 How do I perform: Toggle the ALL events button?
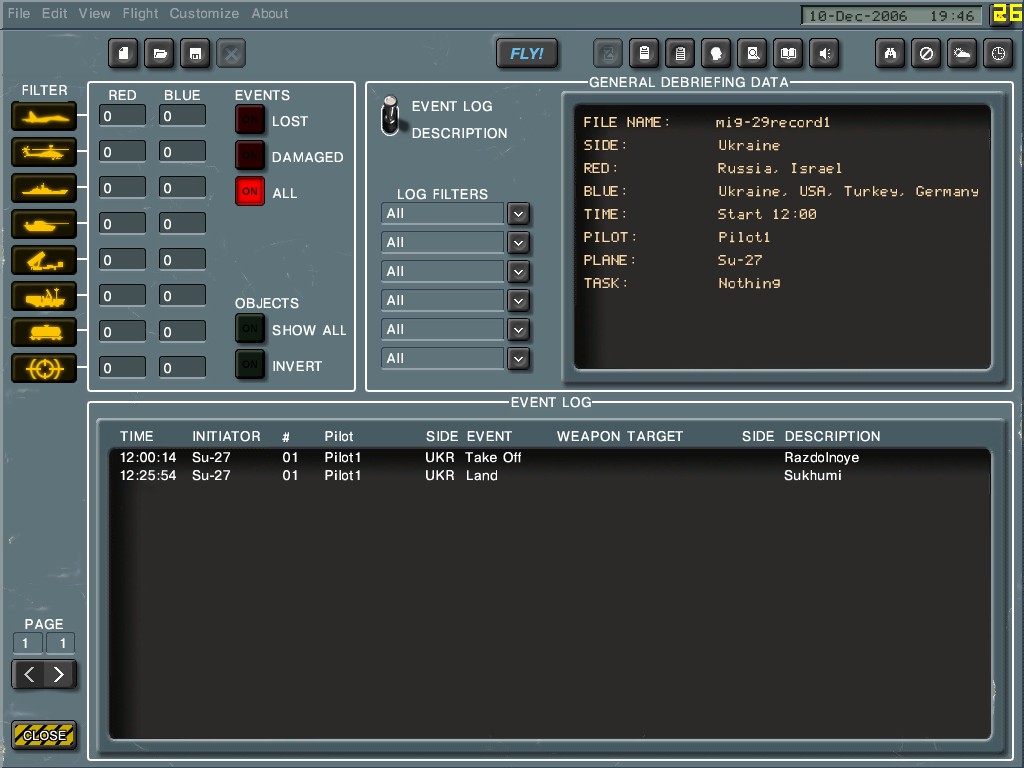(249, 191)
